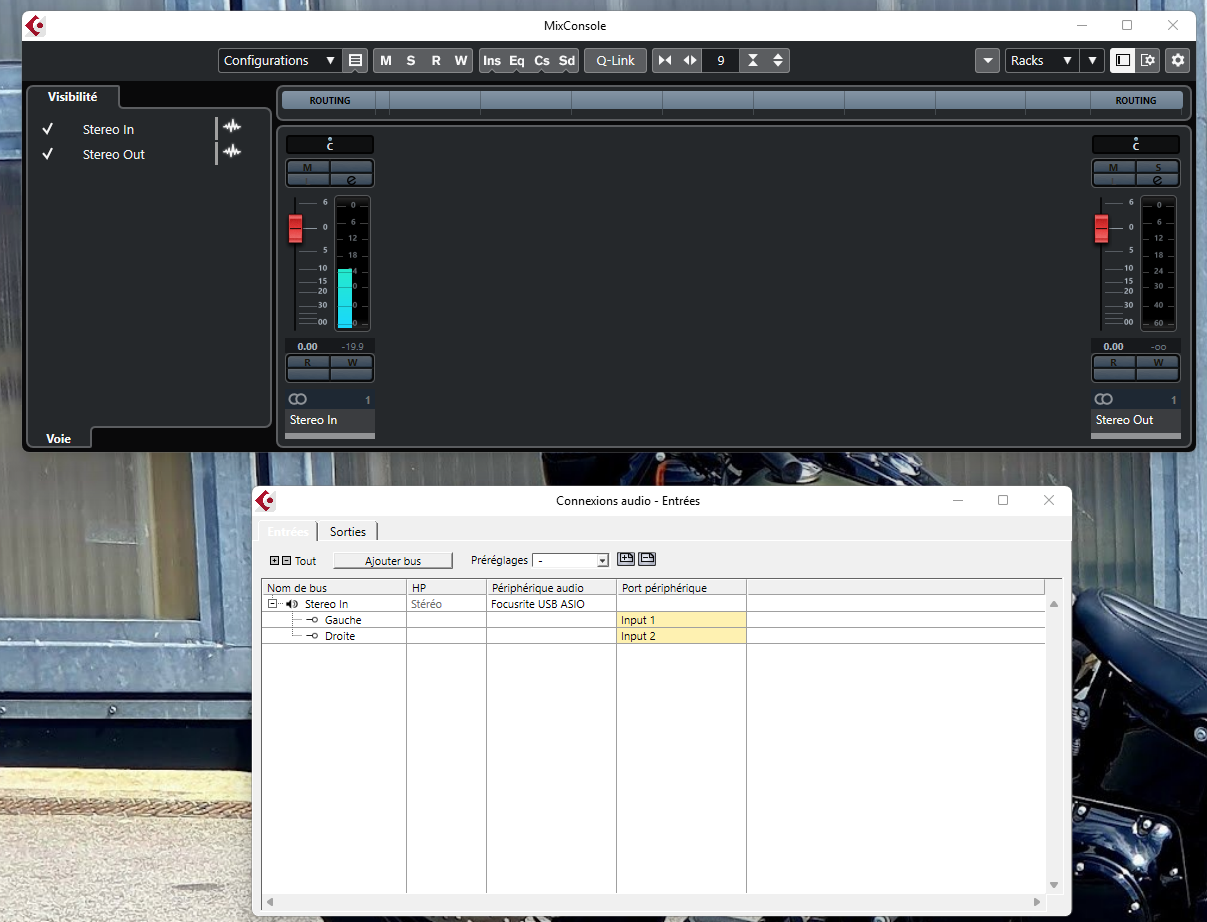Select the Voie tab in left zone
Screen dimensions: 1207x922
pyautogui.click(x=59, y=438)
